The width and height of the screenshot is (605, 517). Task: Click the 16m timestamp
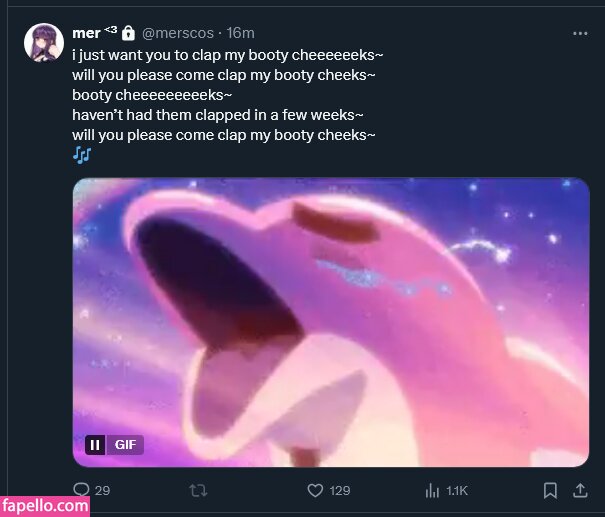click(240, 33)
